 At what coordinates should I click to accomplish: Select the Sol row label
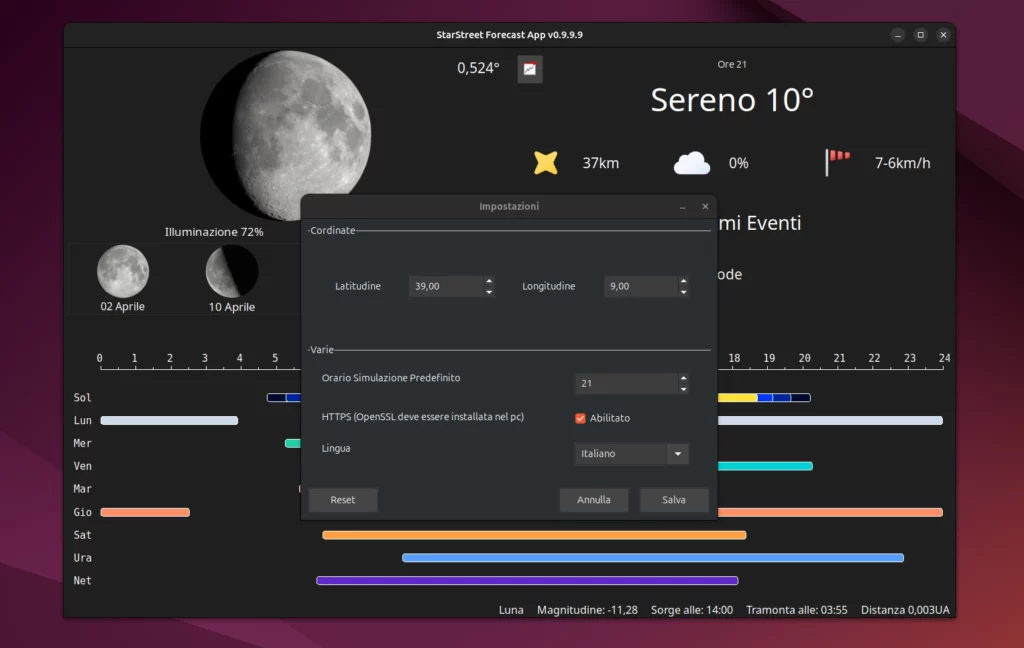82,397
